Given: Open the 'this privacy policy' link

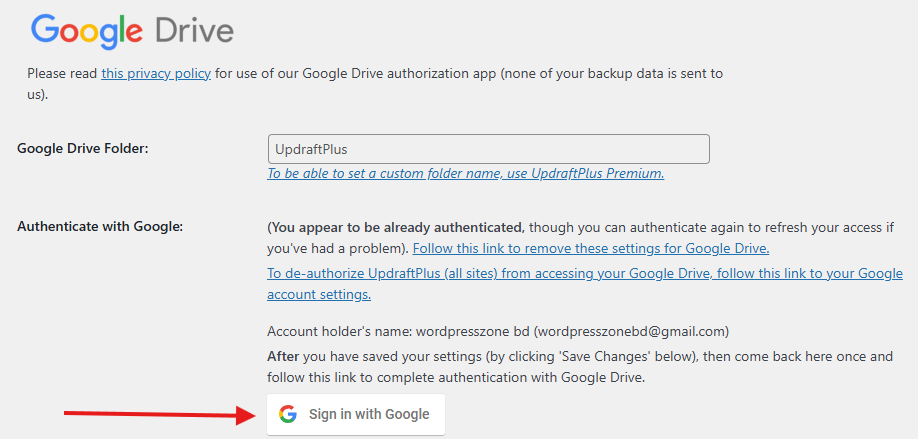Looking at the screenshot, I should click(156, 74).
